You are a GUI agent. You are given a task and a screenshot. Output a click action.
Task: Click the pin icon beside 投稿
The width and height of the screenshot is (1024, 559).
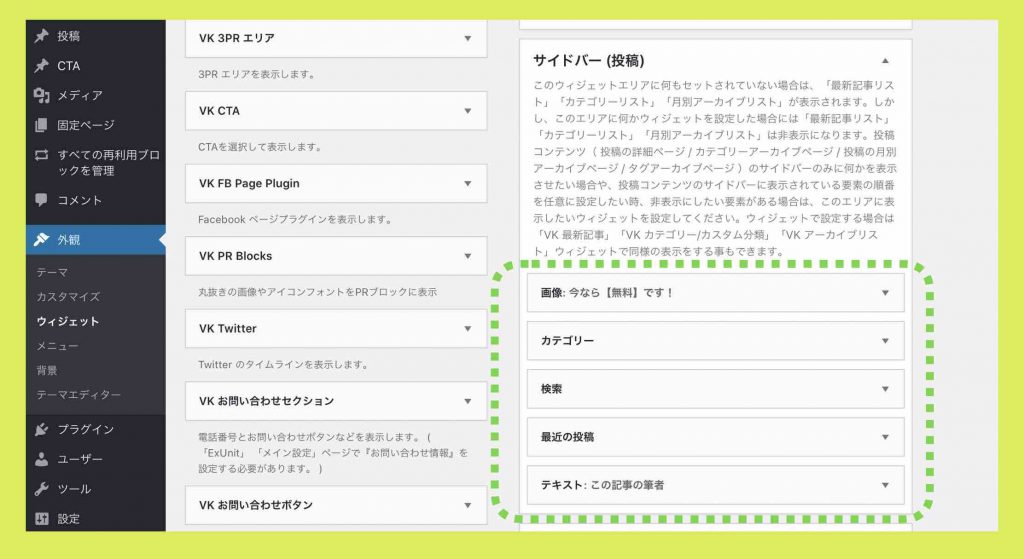(42, 36)
